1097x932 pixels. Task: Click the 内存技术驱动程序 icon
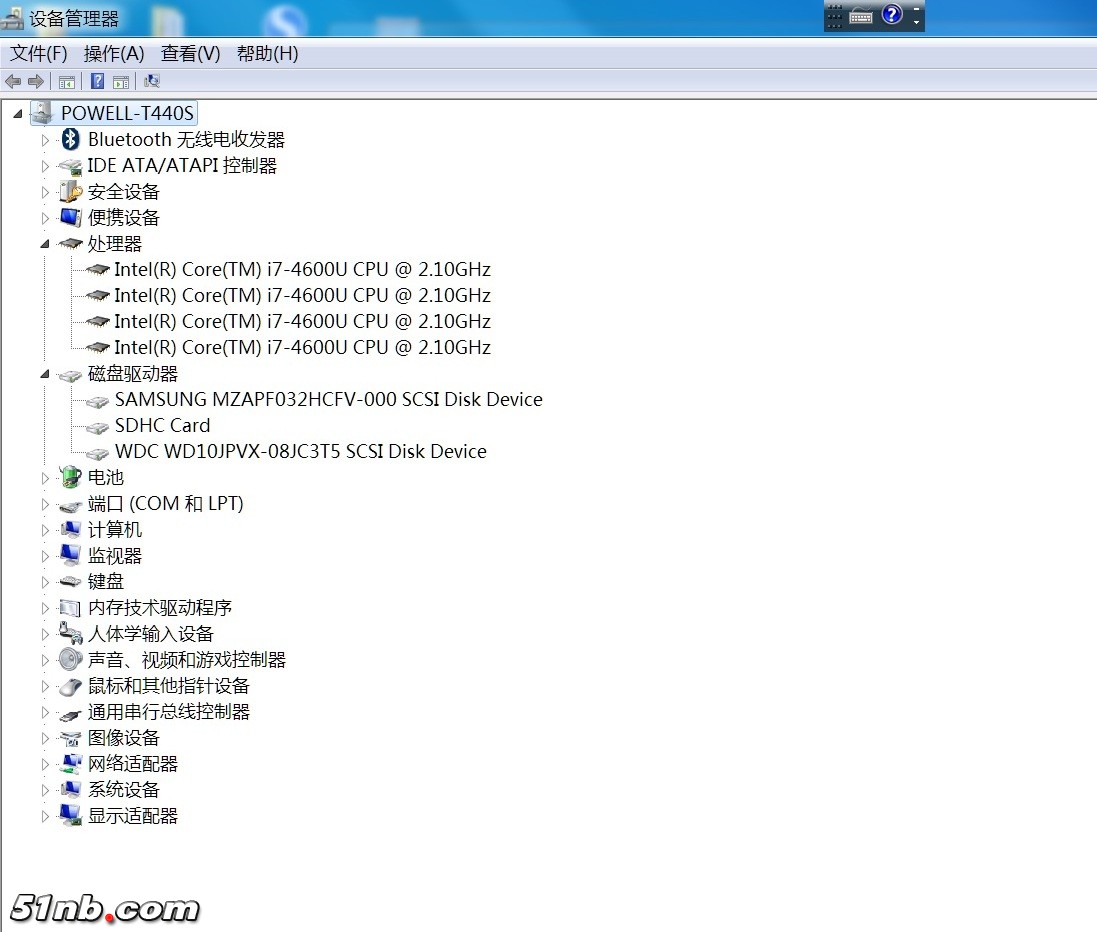(70, 608)
